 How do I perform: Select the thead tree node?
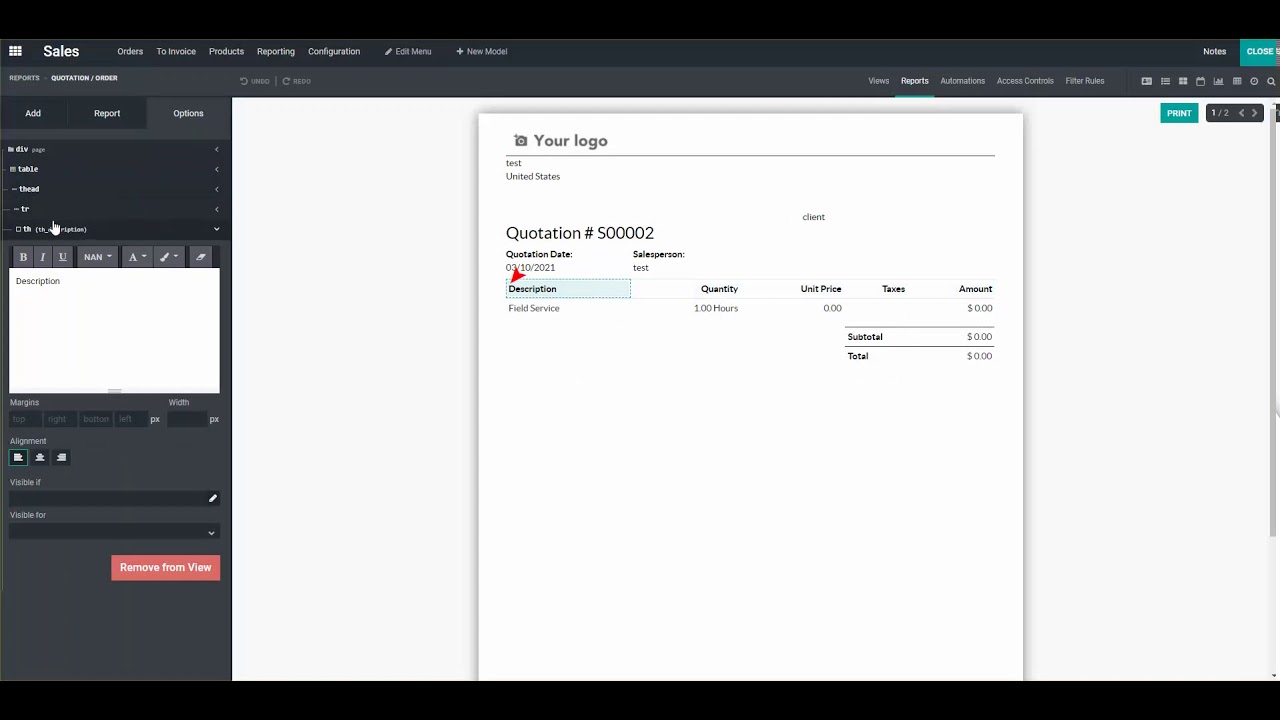point(26,189)
